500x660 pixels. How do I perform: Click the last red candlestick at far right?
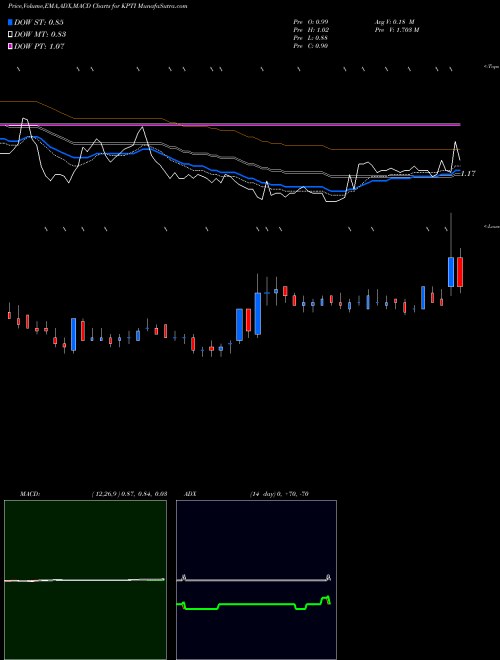pos(460,272)
